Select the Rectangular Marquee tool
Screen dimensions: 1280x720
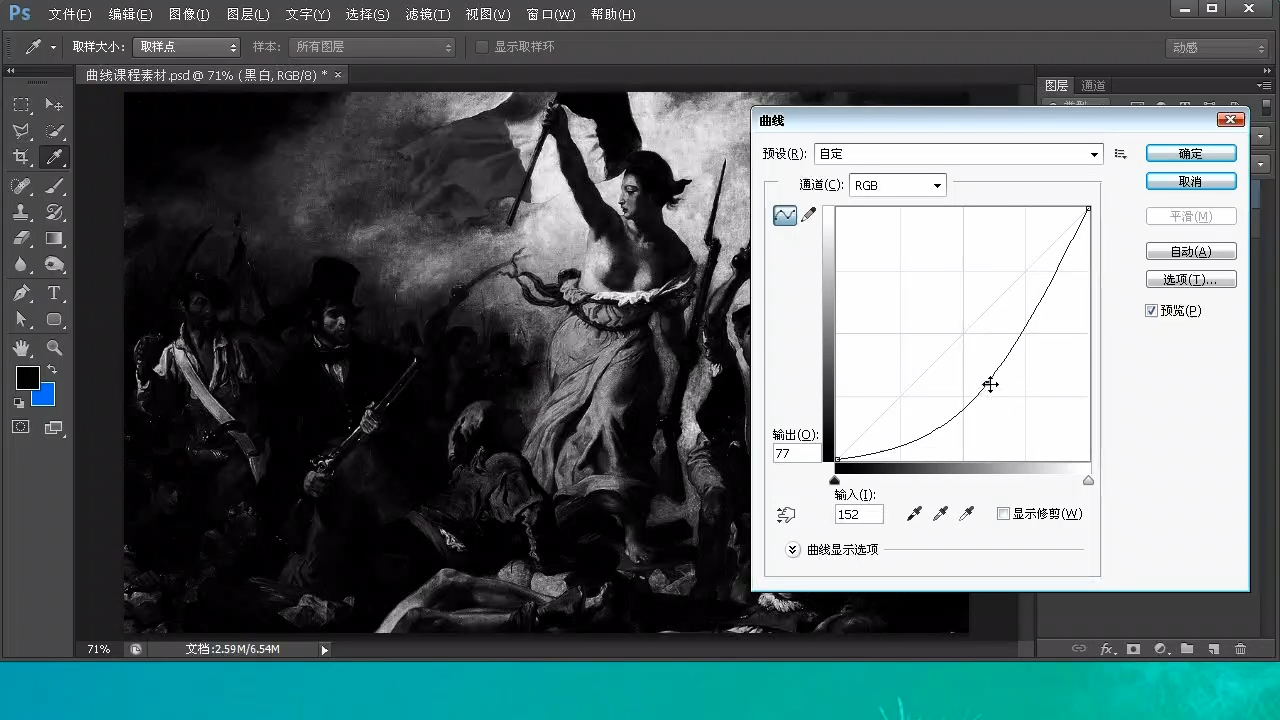(x=21, y=105)
